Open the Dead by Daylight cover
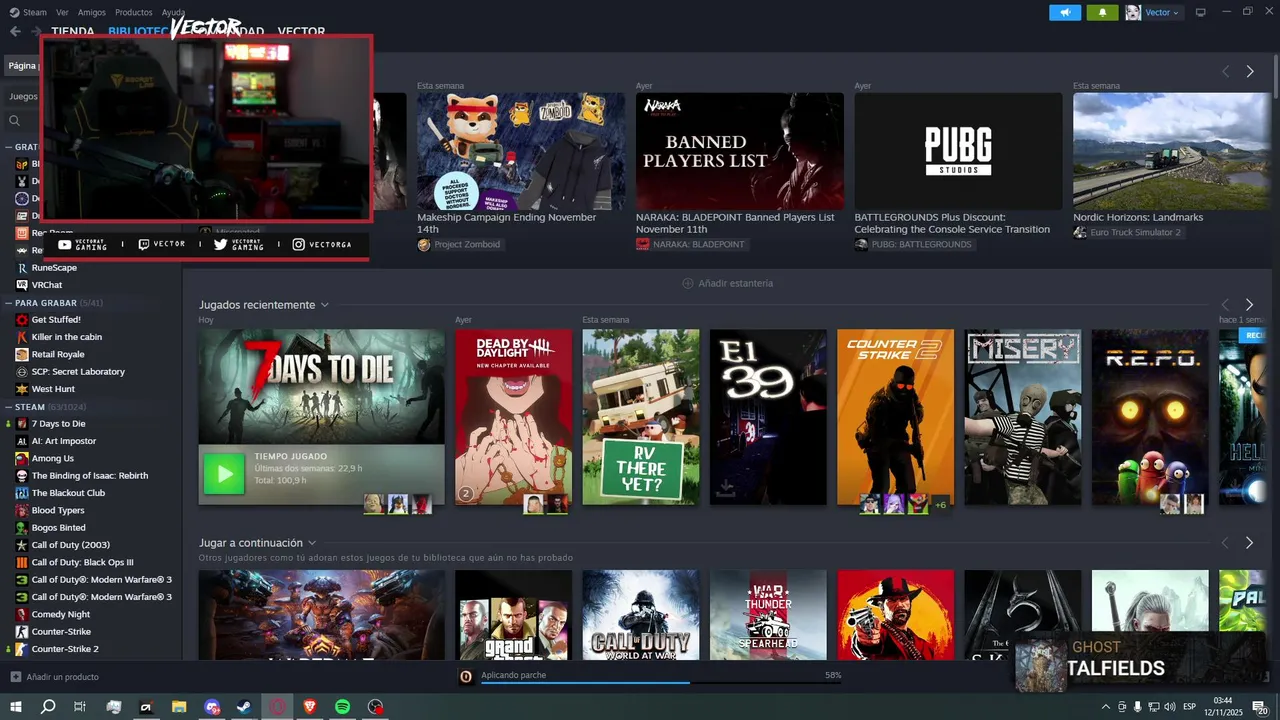The width and height of the screenshot is (1280, 720). (x=514, y=417)
